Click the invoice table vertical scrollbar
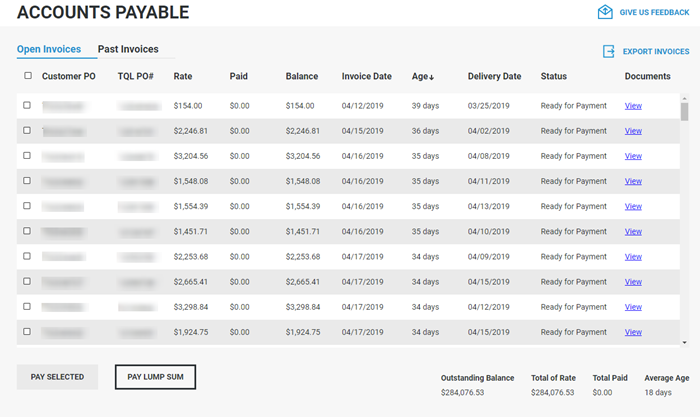Image resolution: width=700 pixels, height=417 pixels. point(684,220)
